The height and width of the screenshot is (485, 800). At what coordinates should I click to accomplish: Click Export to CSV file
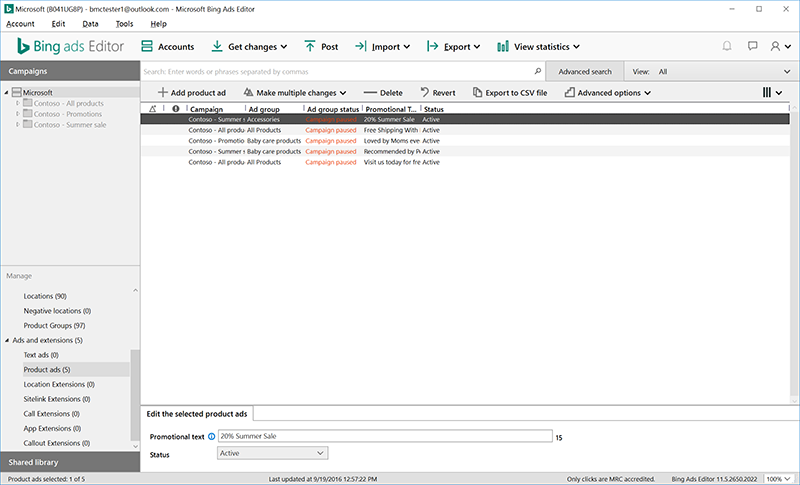click(510, 93)
